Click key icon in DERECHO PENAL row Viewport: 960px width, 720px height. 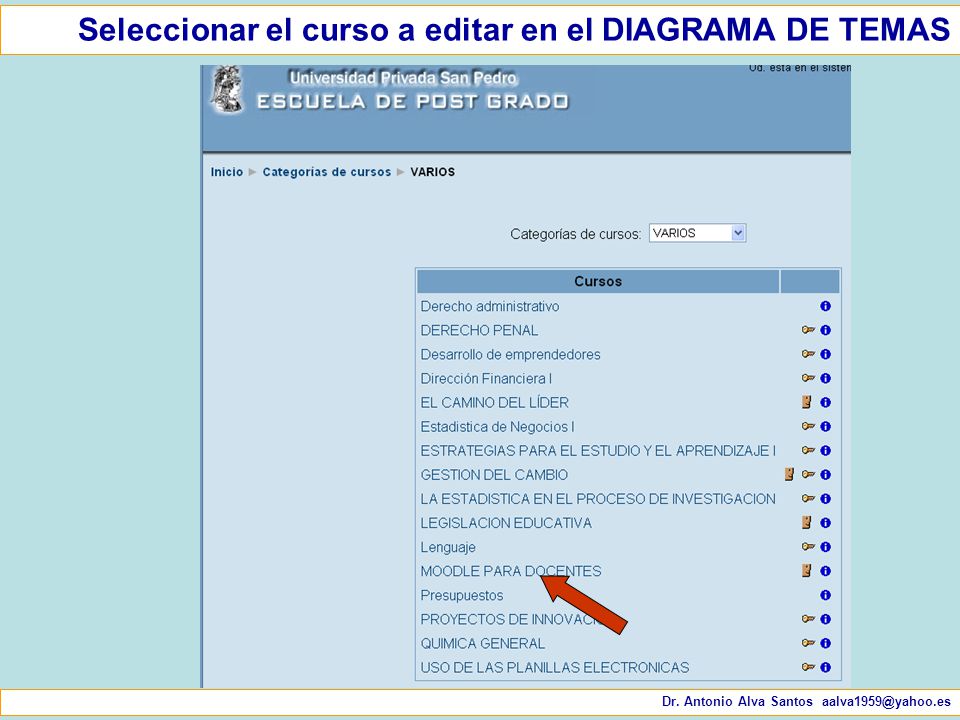808,330
